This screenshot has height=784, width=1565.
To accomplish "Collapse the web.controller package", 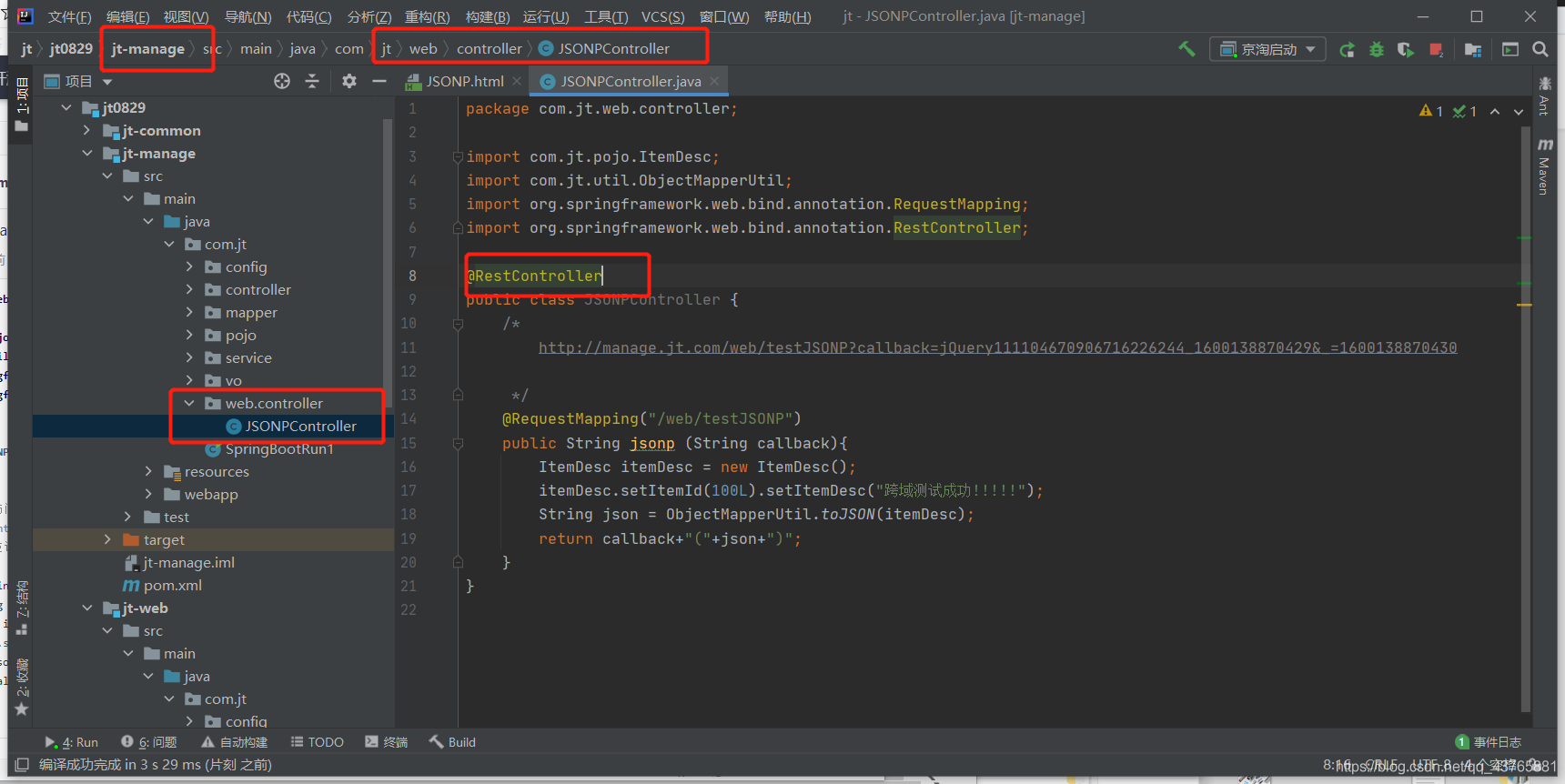I will click(189, 403).
